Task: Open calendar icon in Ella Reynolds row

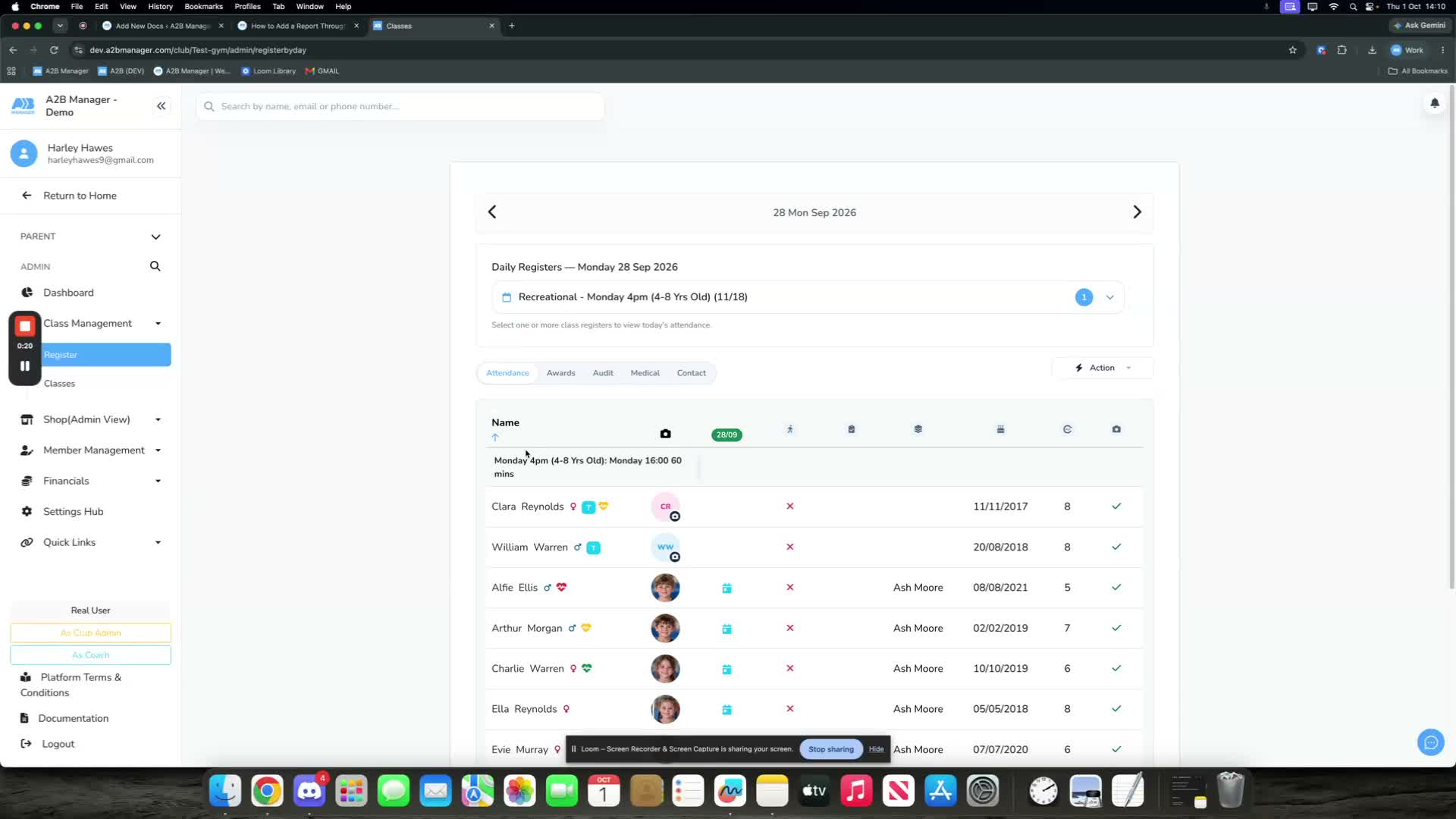Action: (726, 710)
